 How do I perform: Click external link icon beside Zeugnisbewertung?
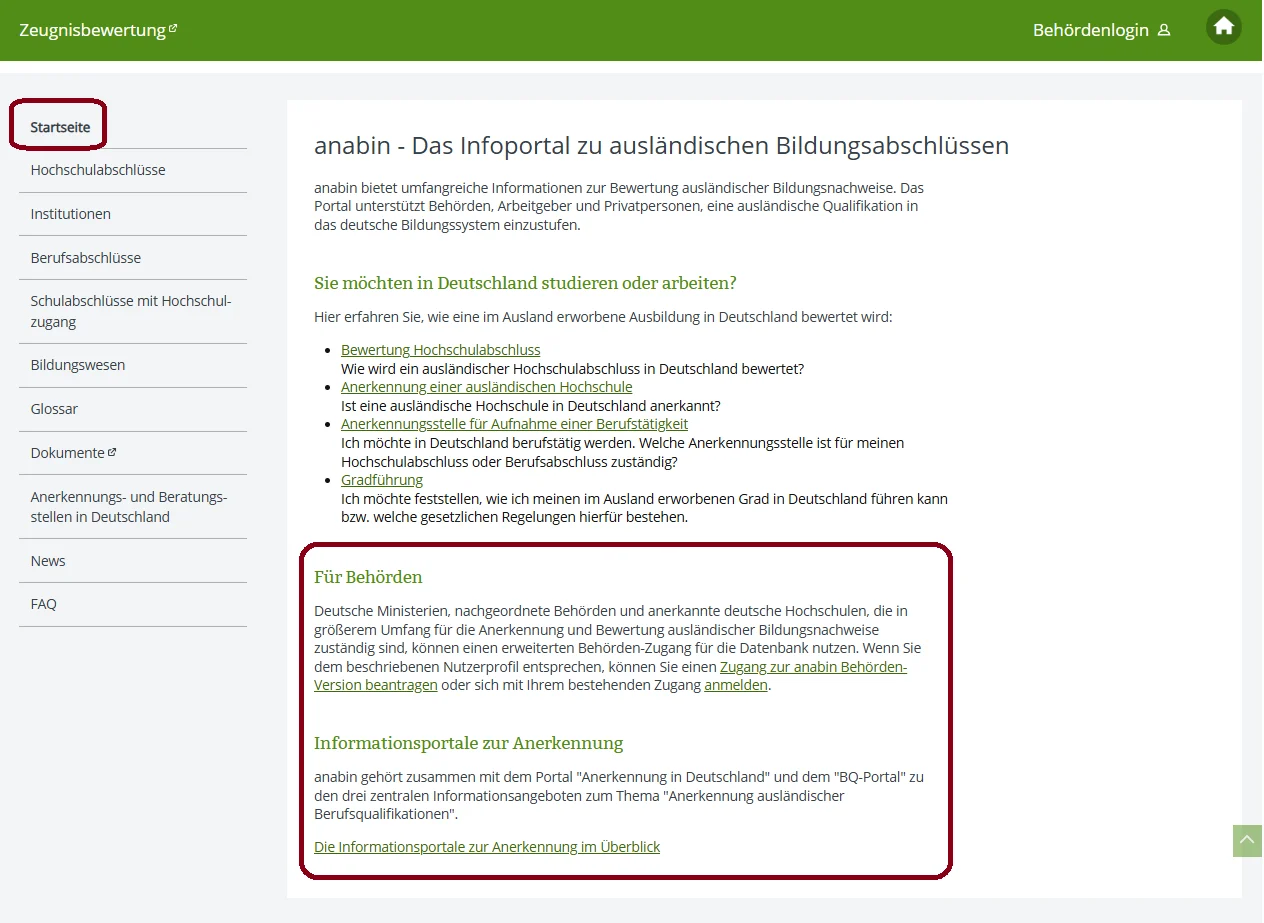[173, 28]
